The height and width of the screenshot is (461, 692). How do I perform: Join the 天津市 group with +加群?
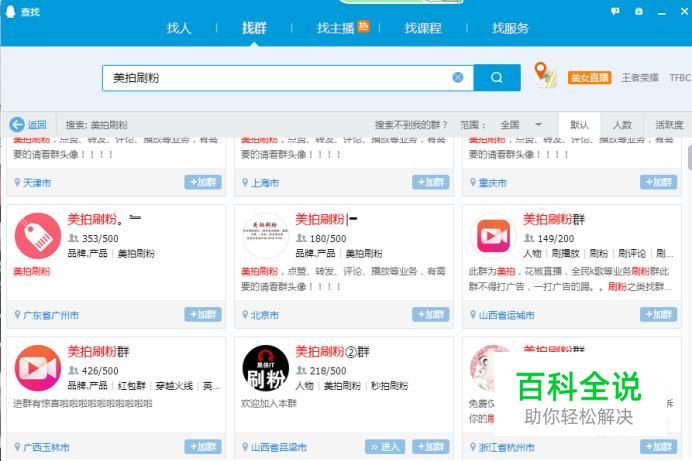203,182
